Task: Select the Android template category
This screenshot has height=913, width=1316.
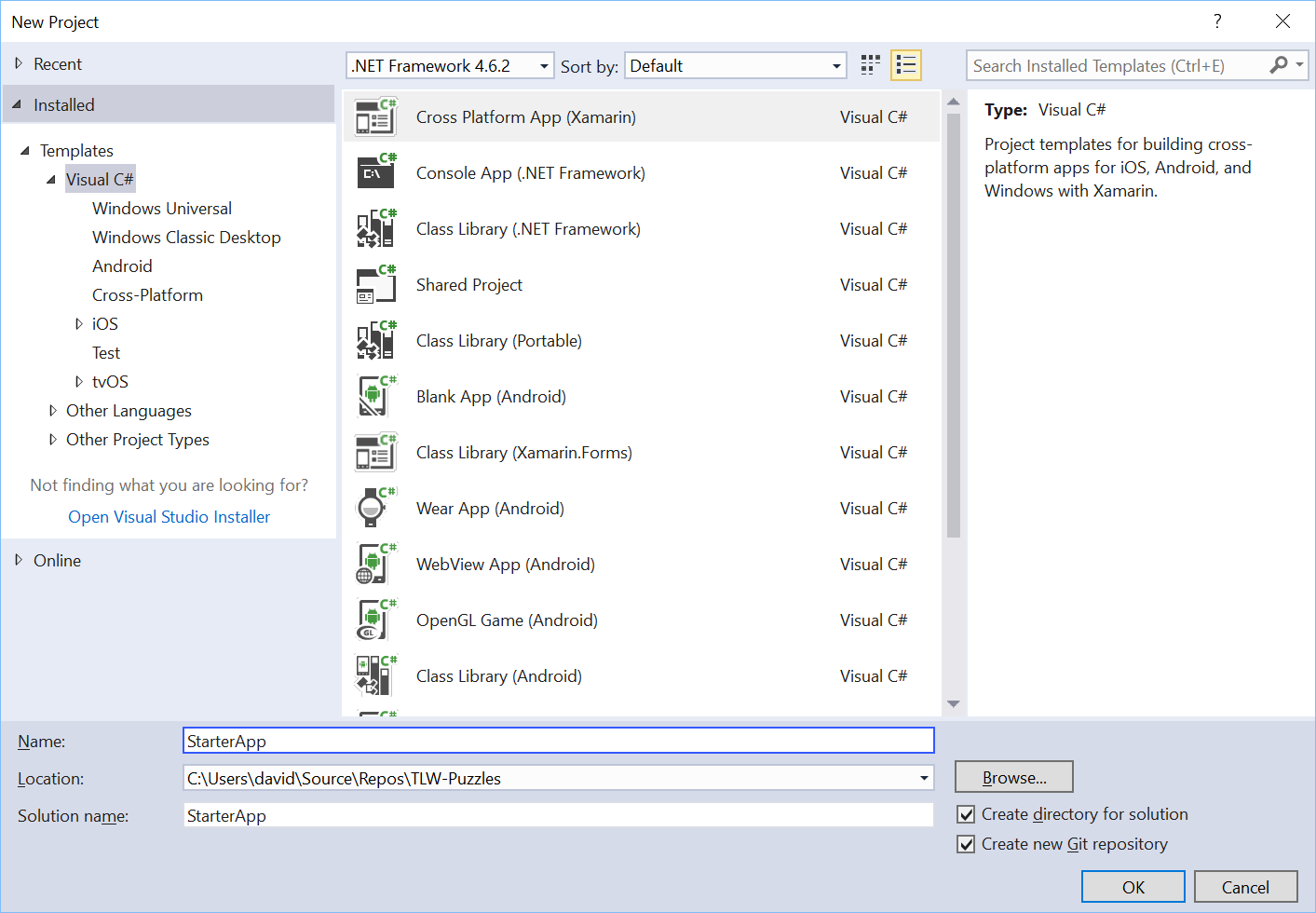Action: (x=122, y=266)
